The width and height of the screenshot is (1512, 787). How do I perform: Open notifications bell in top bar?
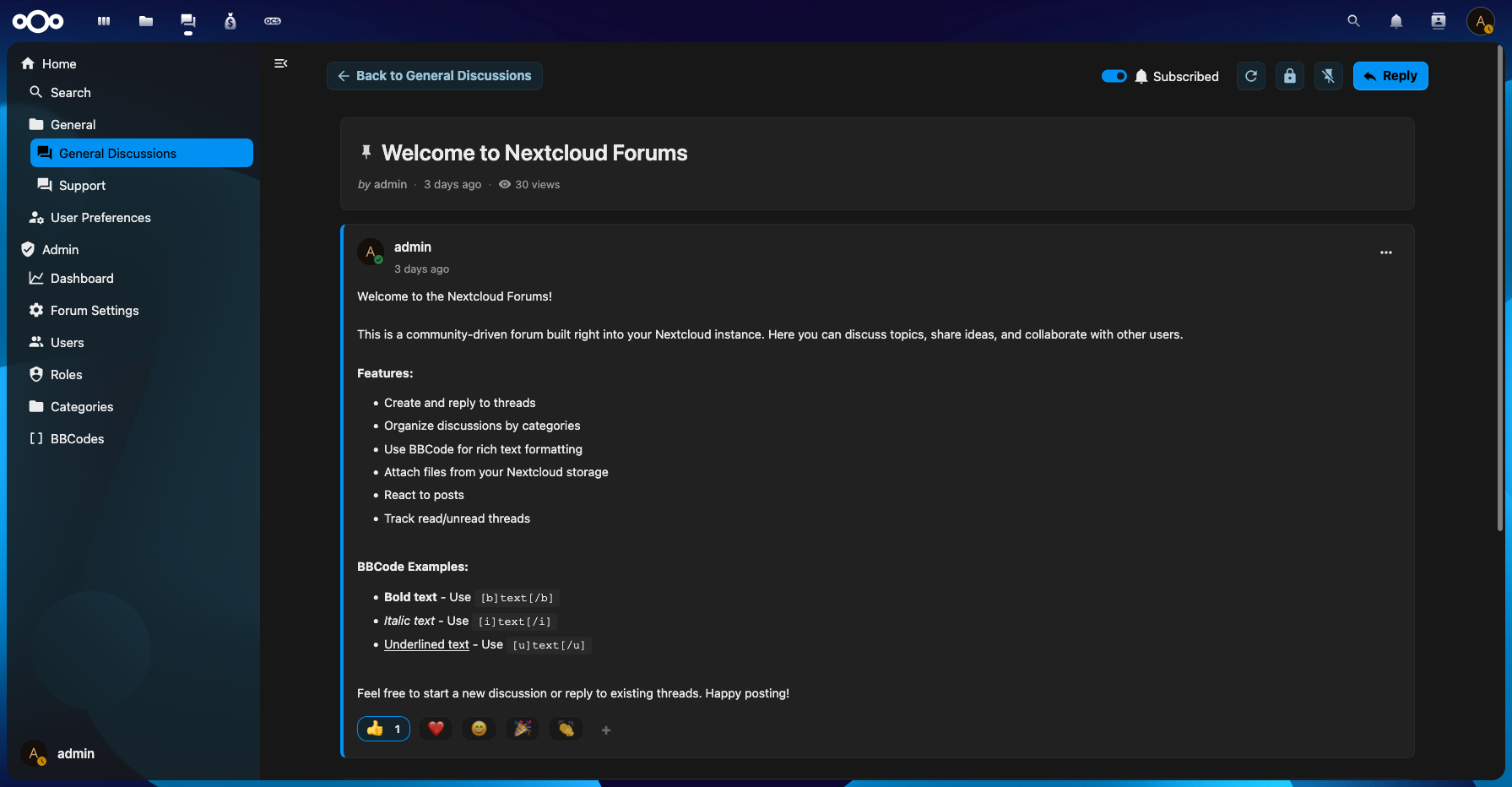(1396, 21)
